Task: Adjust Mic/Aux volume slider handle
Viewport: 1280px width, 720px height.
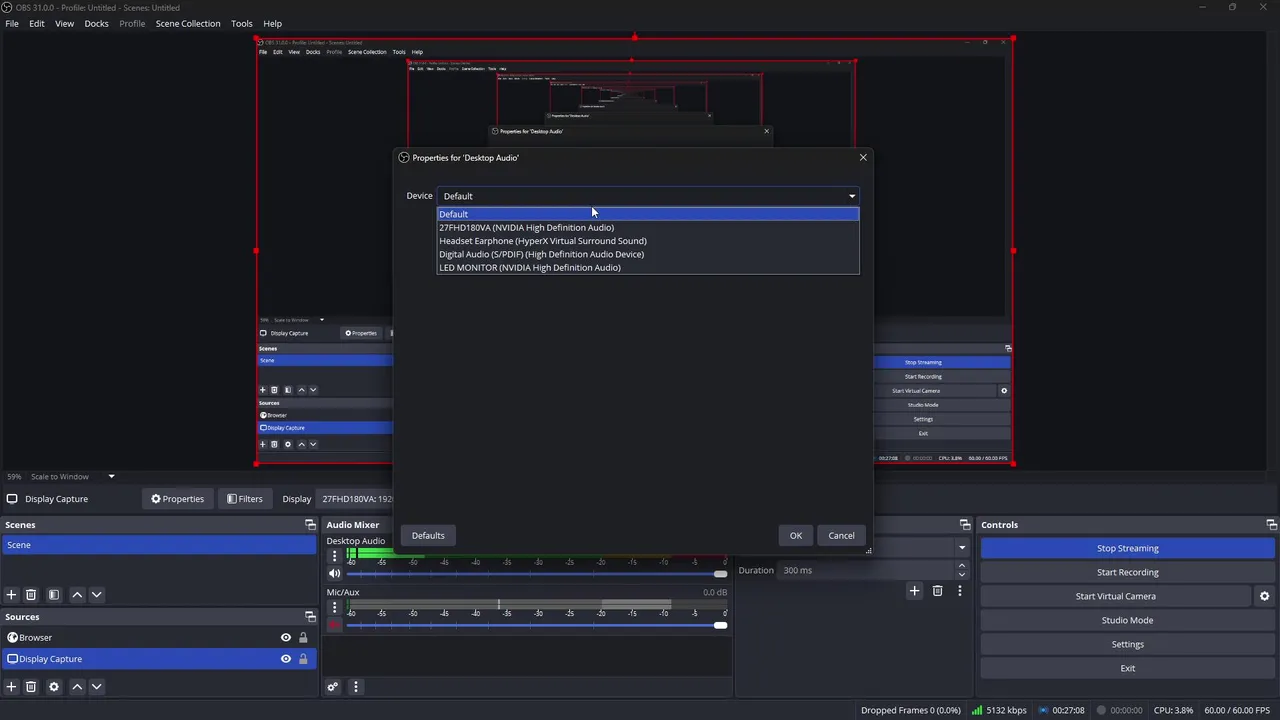Action: pyautogui.click(x=720, y=626)
